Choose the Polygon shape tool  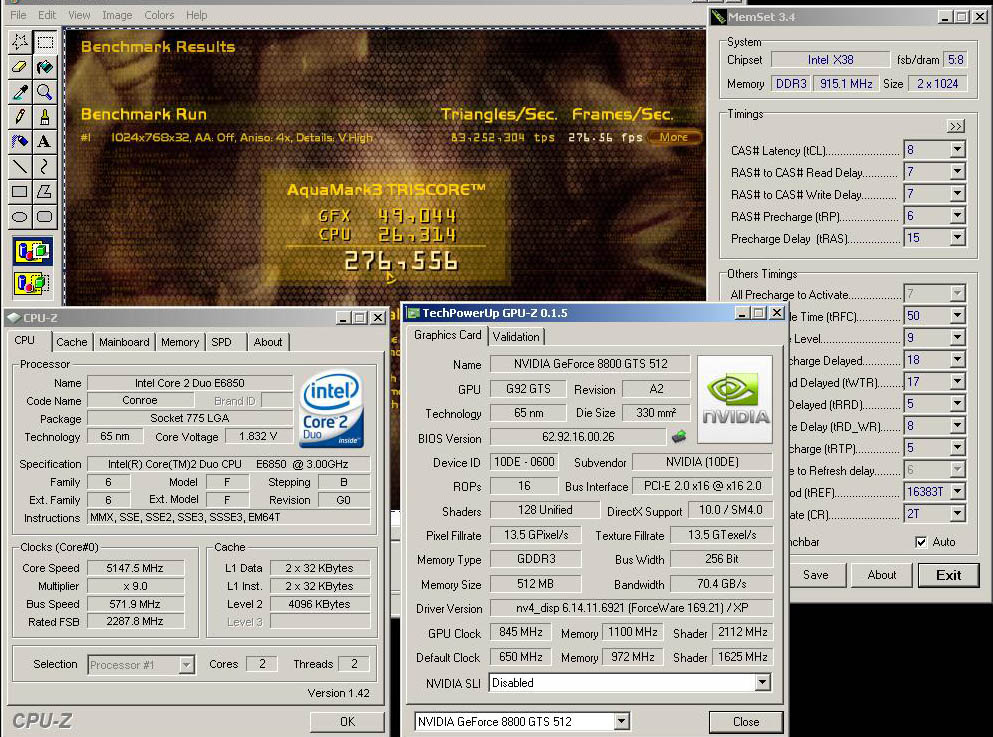point(44,191)
